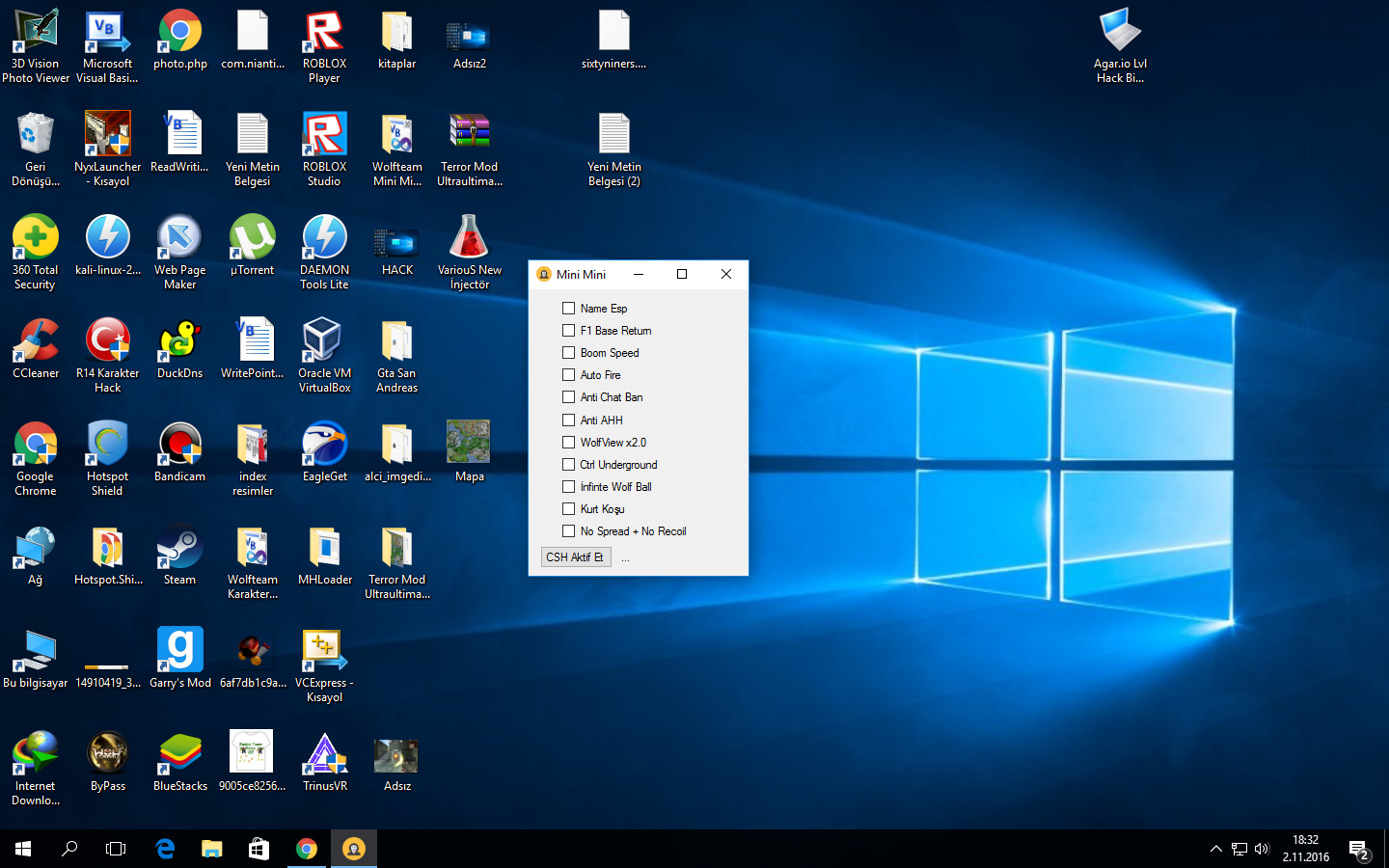Select the BlueStacks desktop icon

pos(180,762)
